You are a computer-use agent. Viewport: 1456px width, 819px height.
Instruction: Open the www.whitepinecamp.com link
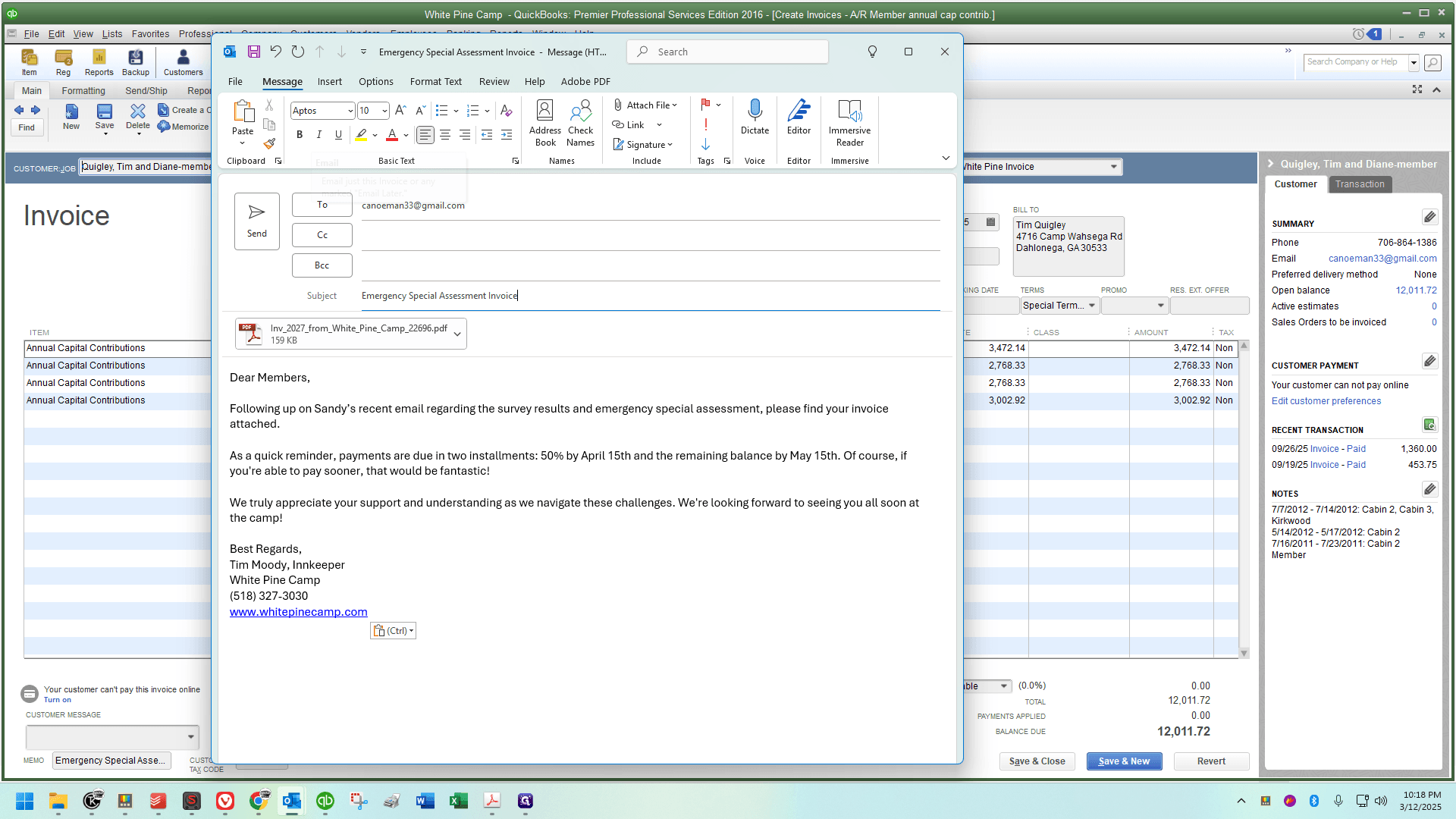click(299, 612)
